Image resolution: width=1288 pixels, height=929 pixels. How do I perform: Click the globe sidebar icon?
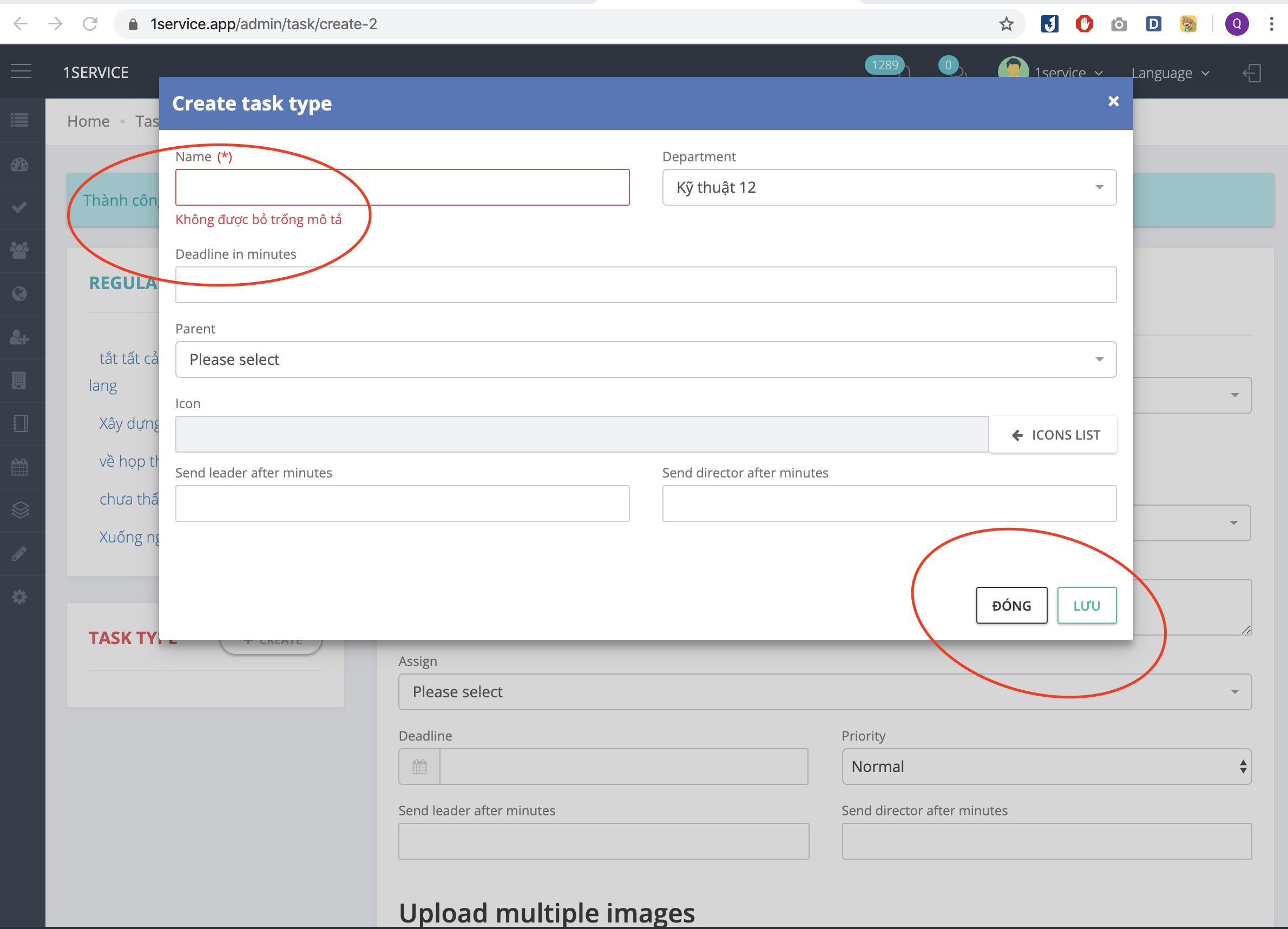[x=20, y=294]
